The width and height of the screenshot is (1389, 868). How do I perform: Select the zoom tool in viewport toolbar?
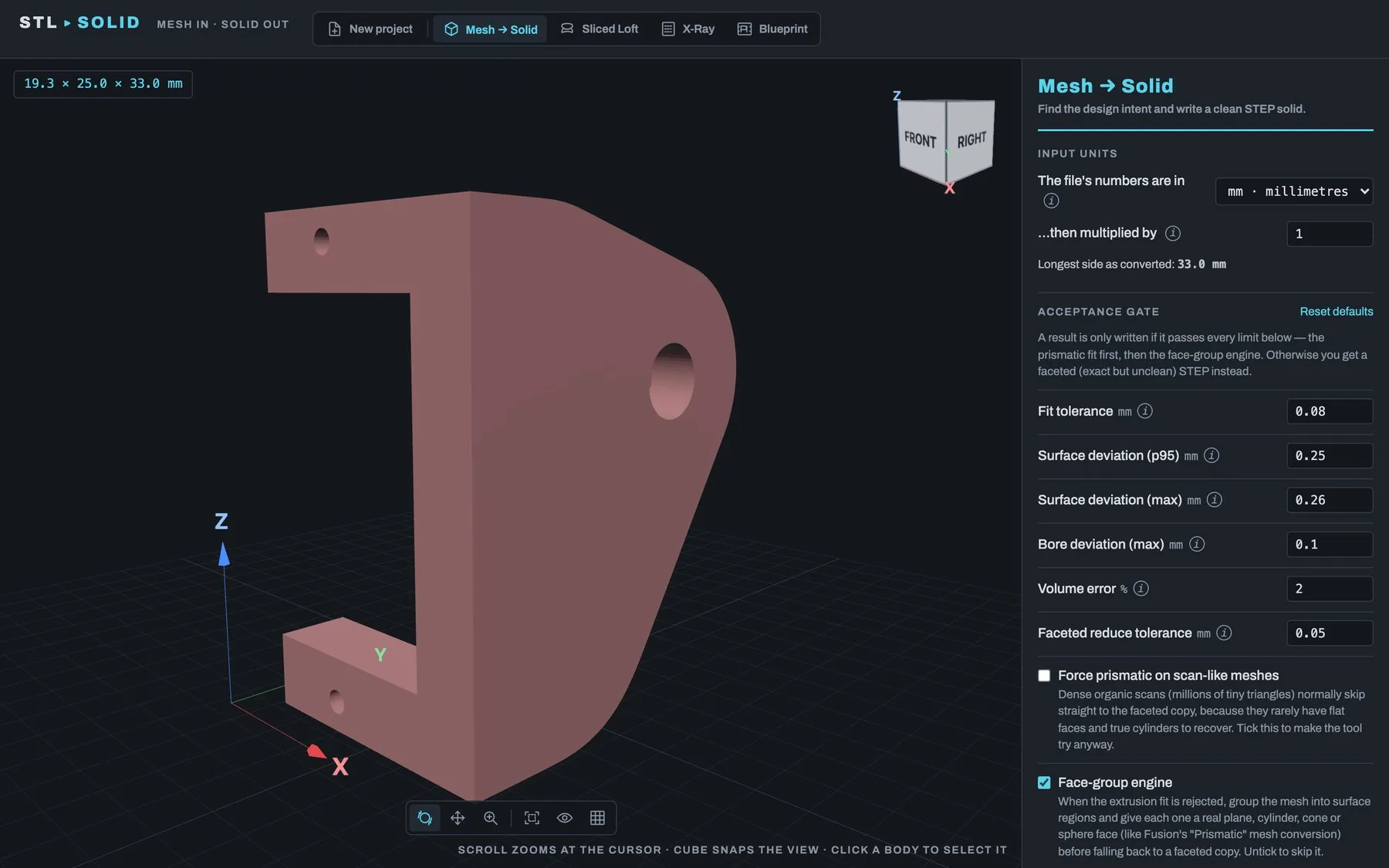pos(491,818)
